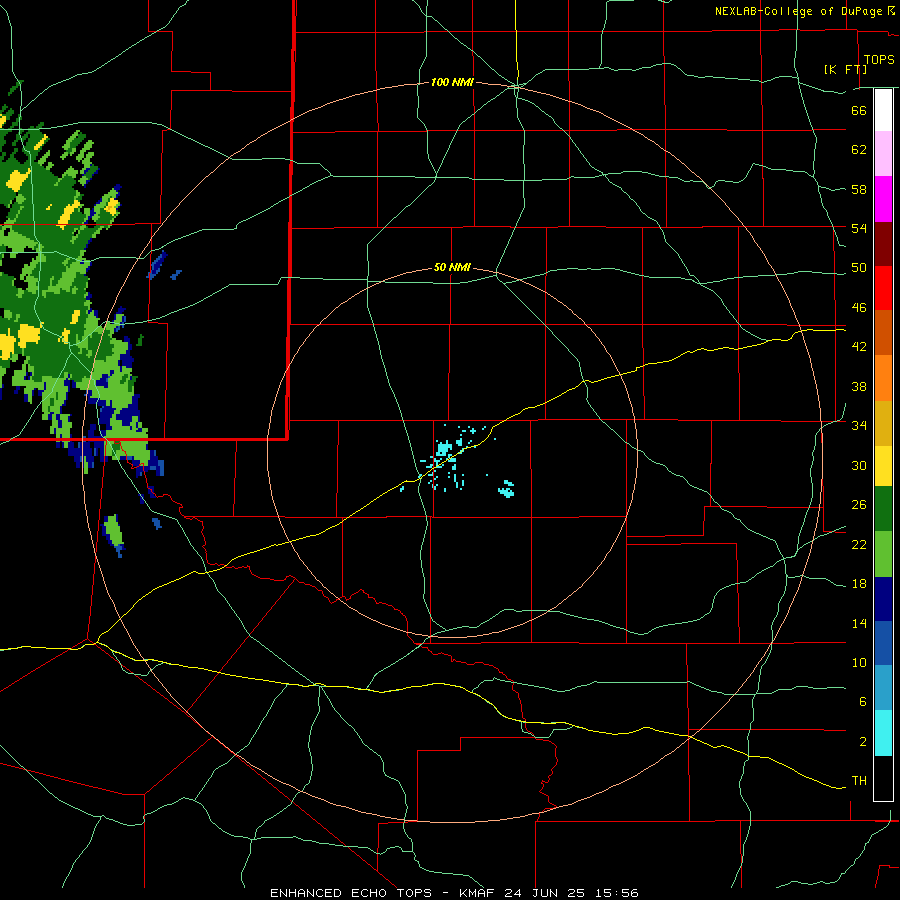Click the gold 34-38 kft legend swatch

tap(883, 423)
